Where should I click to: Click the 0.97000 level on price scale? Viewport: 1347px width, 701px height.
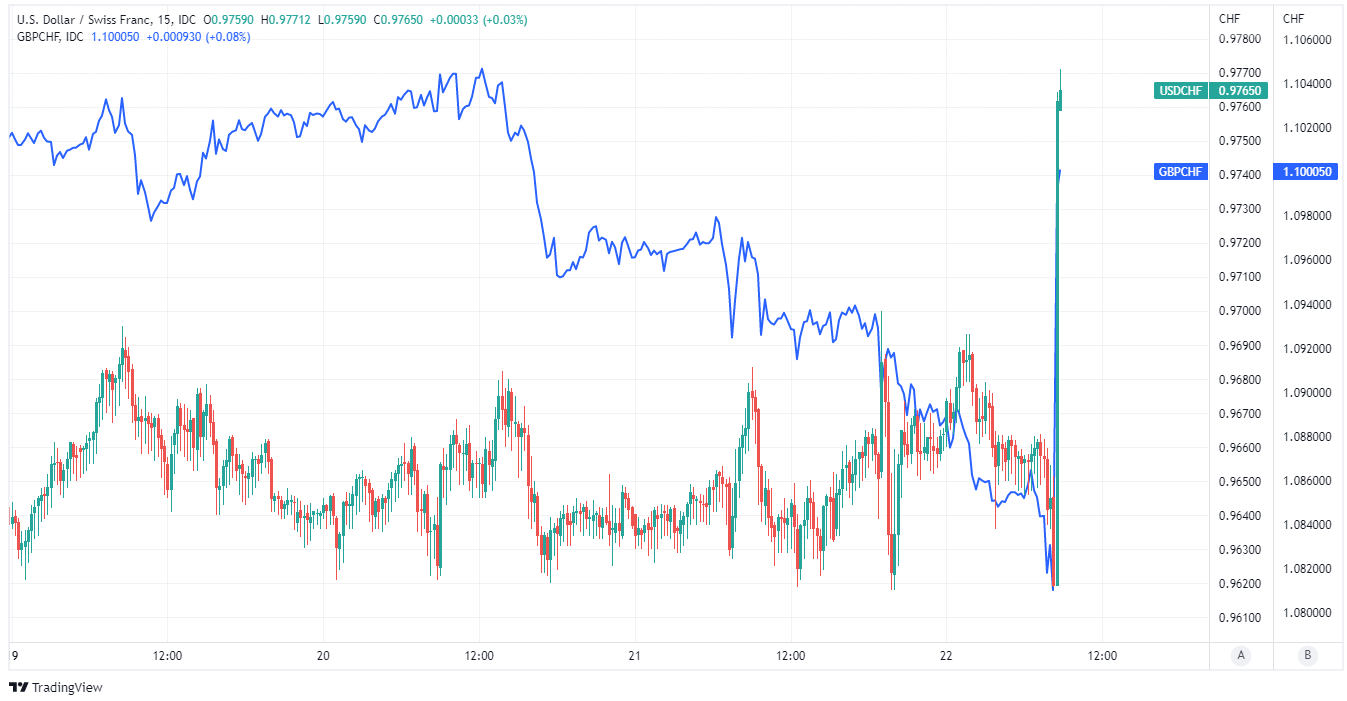tap(1240, 311)
